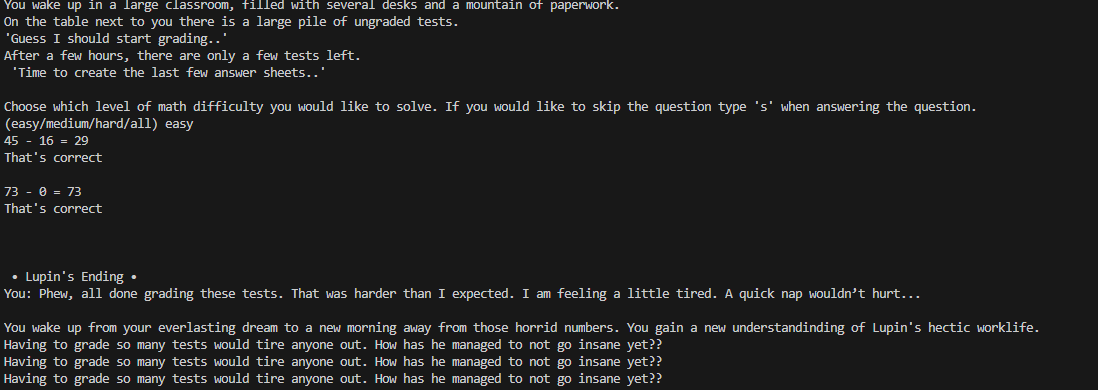Click the word 'easy' typed after the prompt

click(179, 124)
